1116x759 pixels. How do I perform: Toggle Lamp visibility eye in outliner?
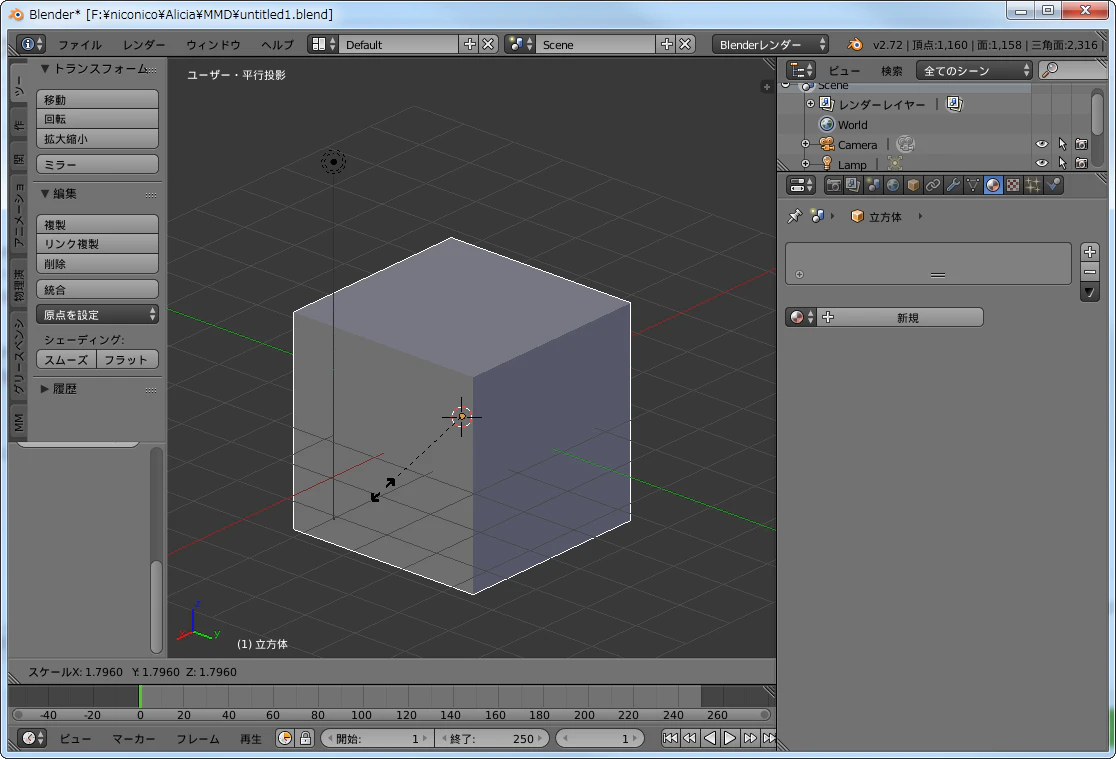click(1041, 163)
